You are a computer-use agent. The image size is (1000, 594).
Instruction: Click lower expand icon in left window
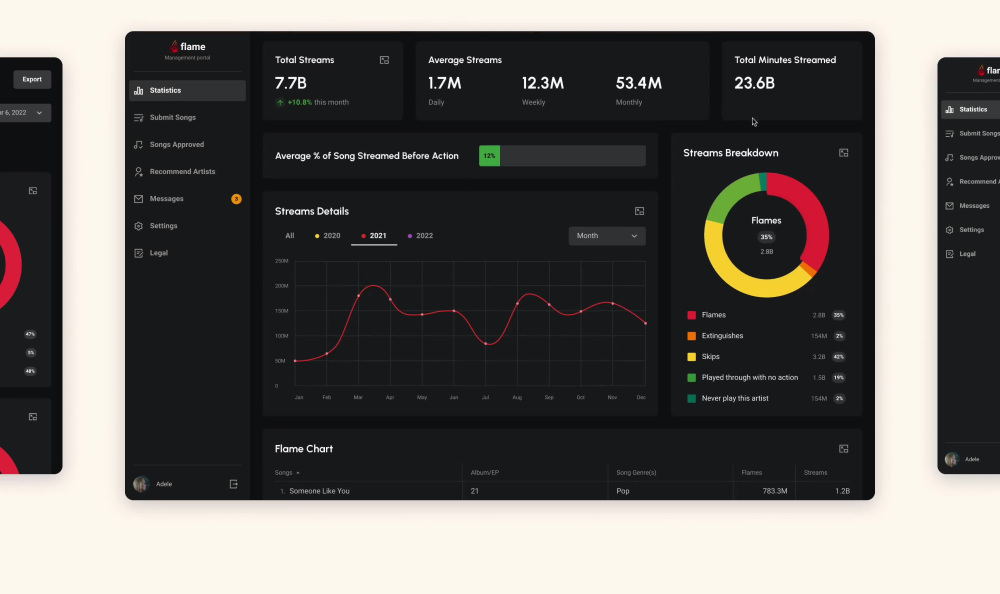click(x=33, y=417)
